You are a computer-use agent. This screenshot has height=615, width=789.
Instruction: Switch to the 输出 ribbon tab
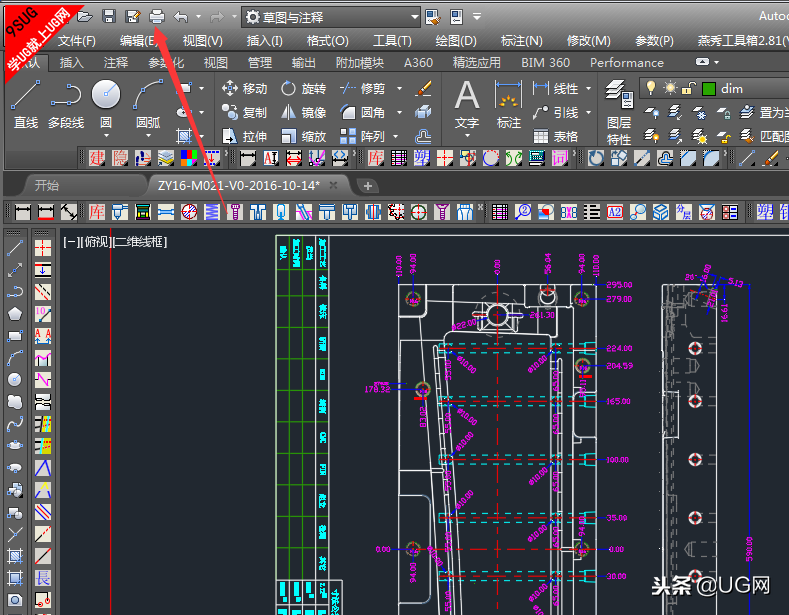[x=303, y=62]
